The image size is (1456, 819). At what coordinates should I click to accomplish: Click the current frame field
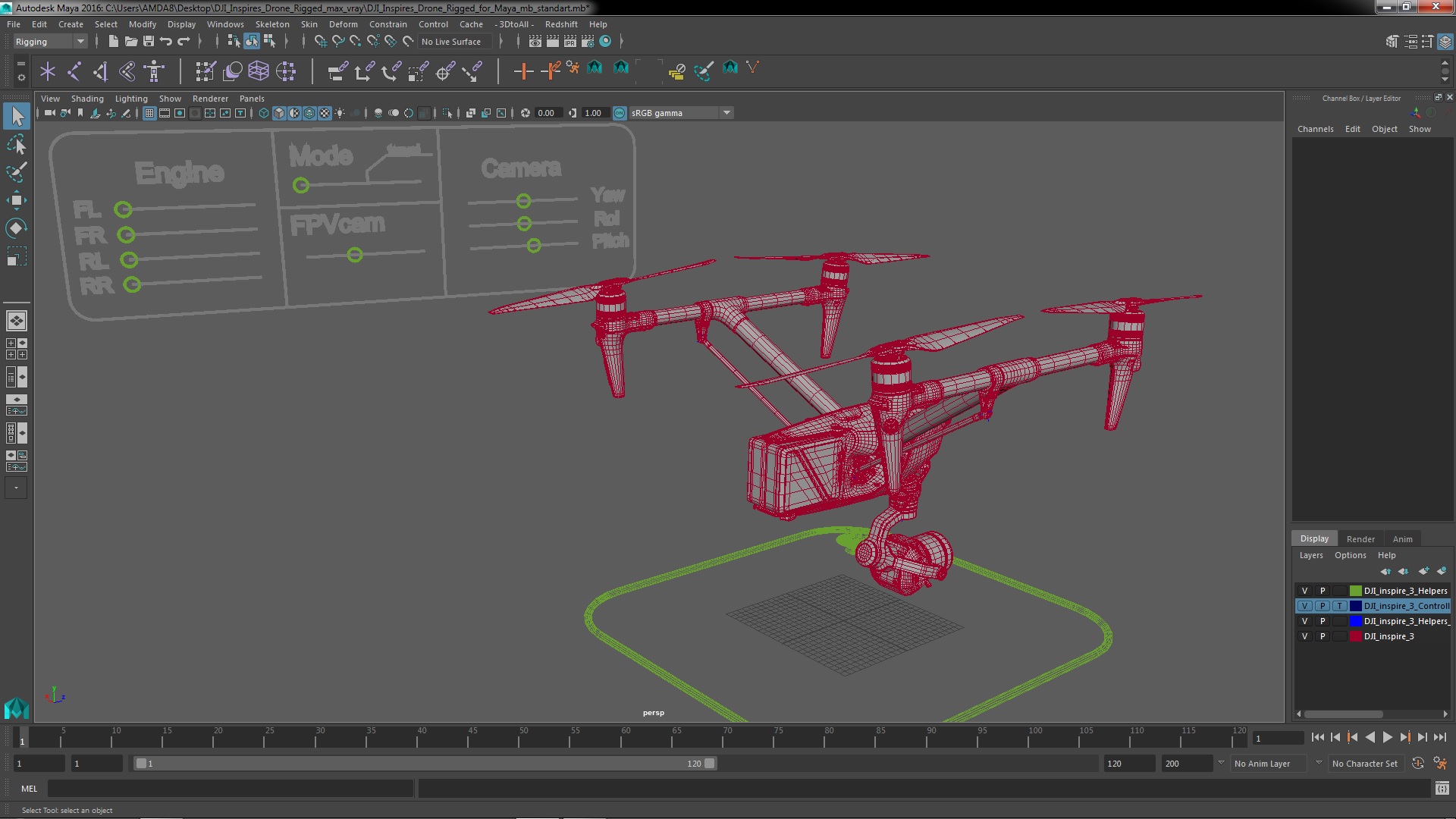(1278, 738)
